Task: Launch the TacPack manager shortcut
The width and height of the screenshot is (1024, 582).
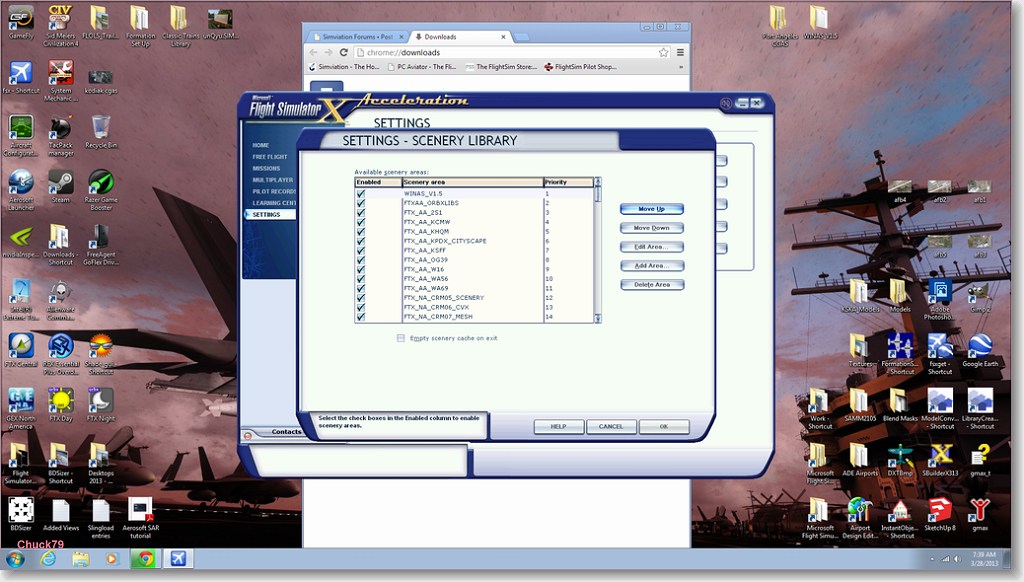Action: coord(60,129)
